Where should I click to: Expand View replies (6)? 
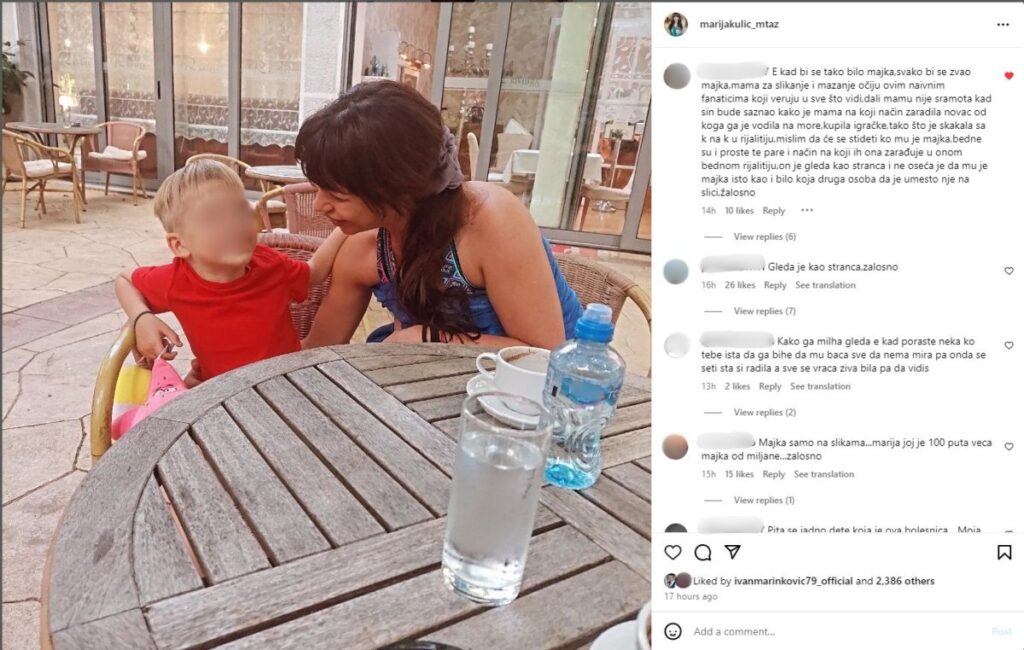pos(764,236)
